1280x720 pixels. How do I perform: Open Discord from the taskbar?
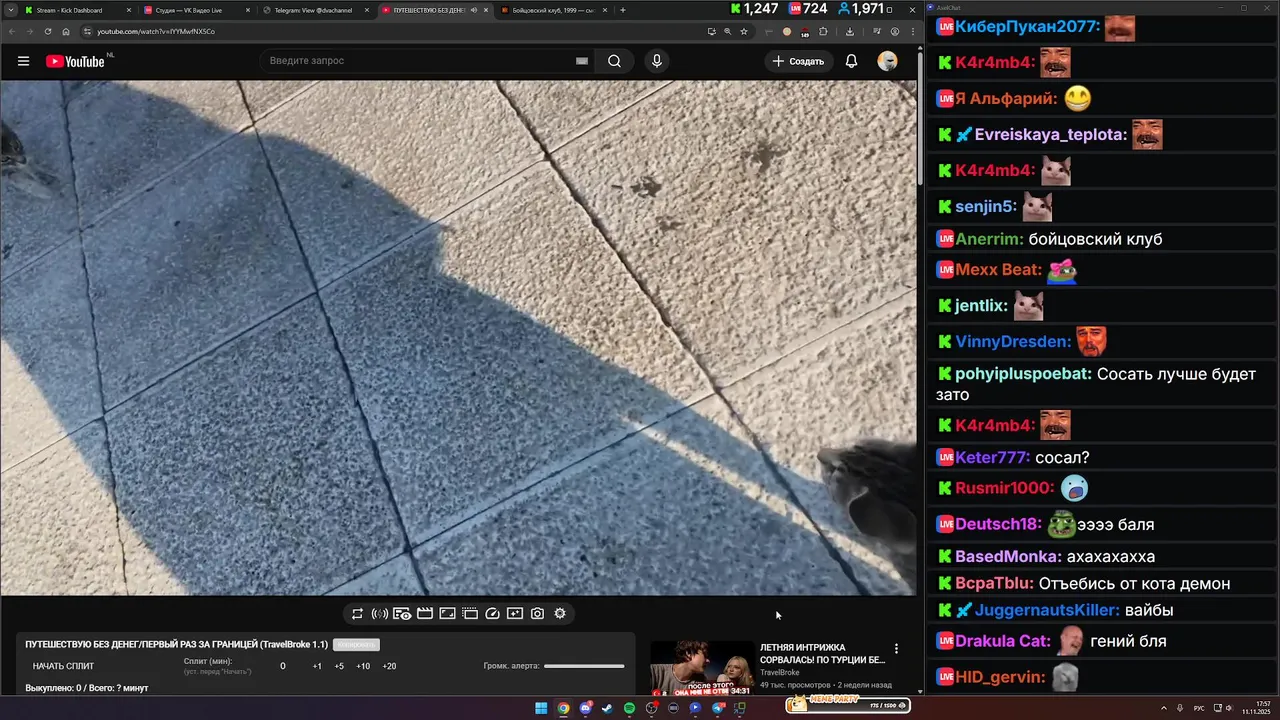pos(585,708)
